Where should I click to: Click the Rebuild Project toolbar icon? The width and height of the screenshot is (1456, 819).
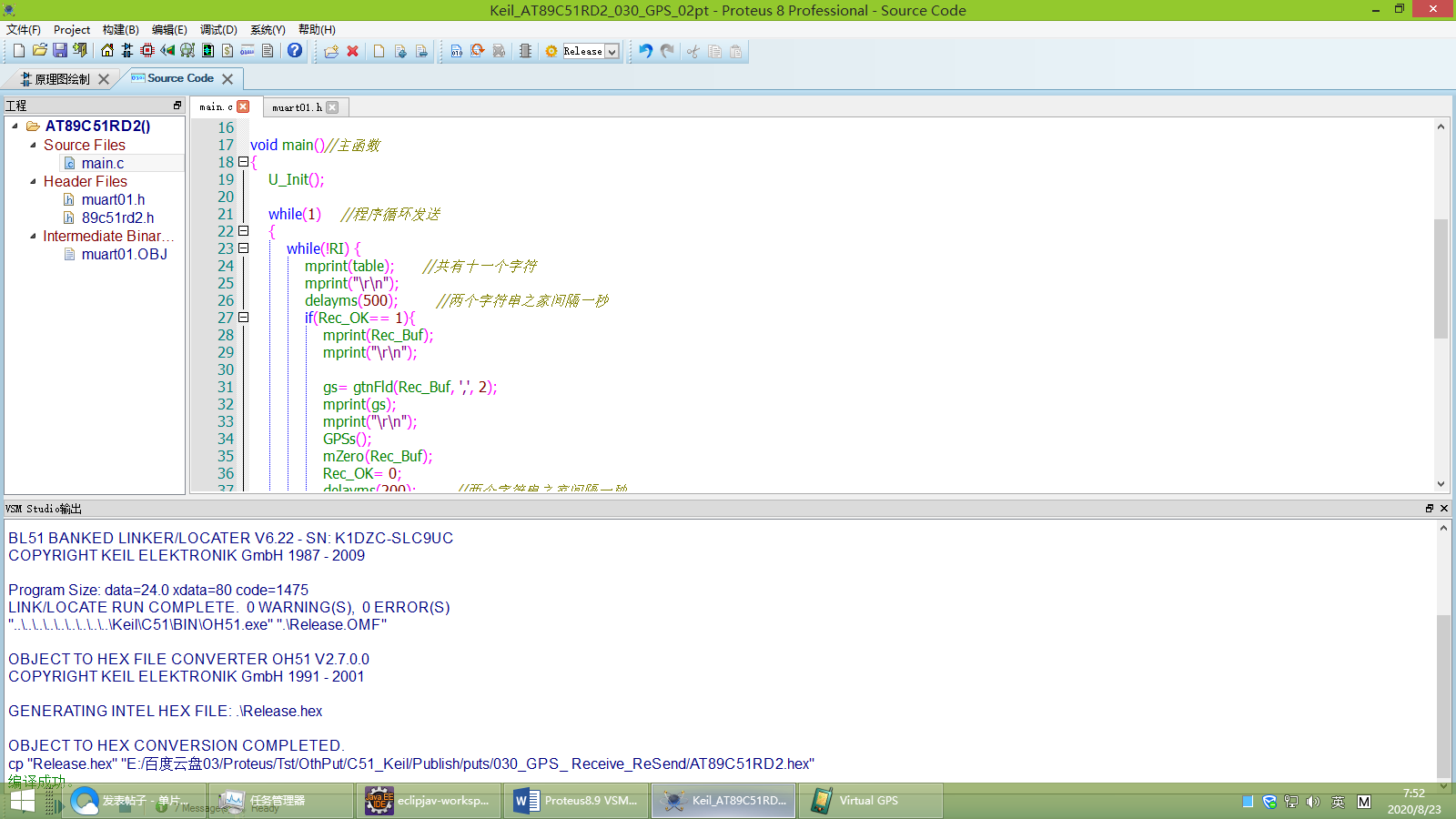click(478, 51)
